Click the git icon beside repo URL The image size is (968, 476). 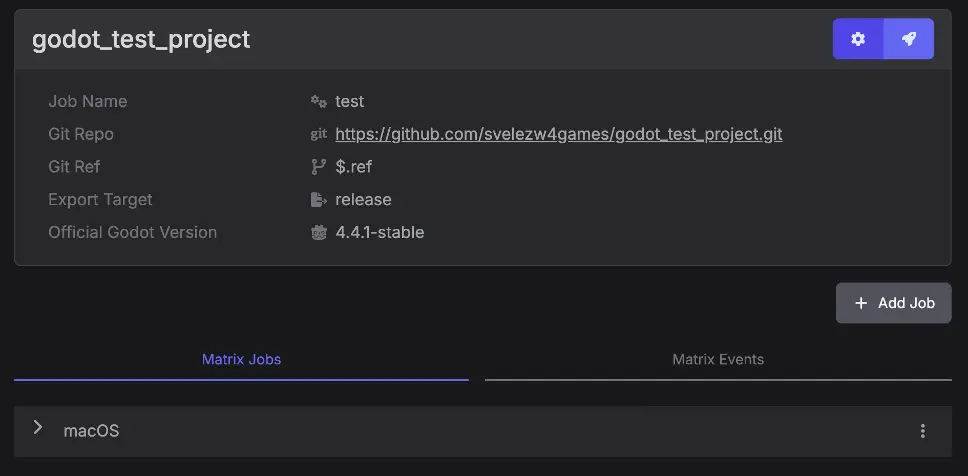(319, 134)
